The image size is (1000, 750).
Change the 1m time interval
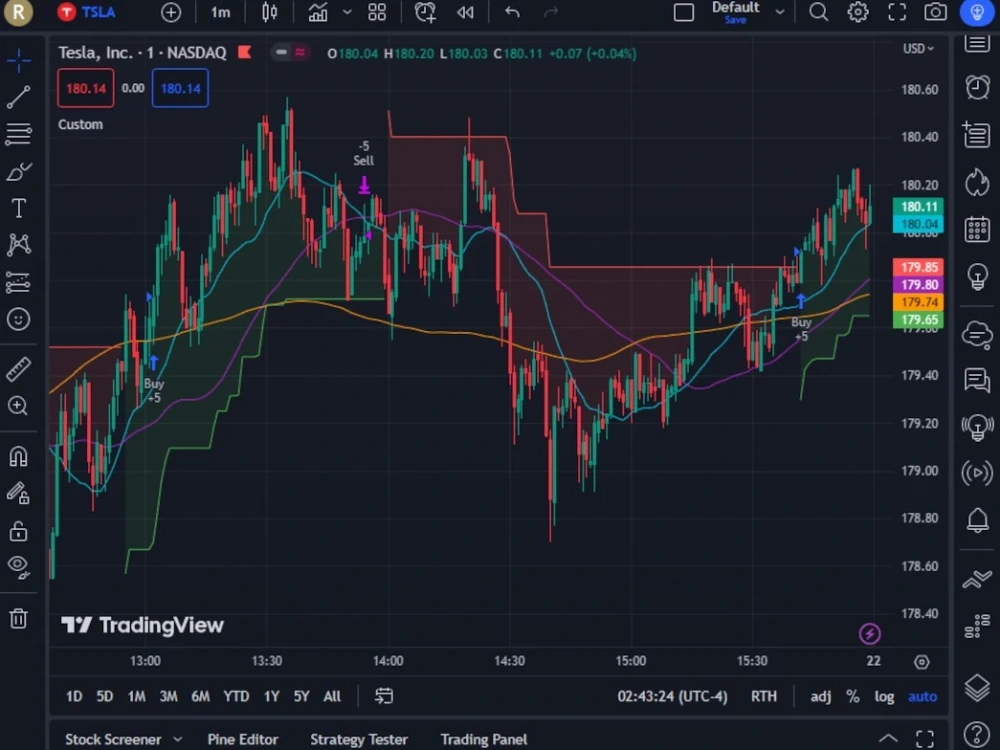coord(221,12)
